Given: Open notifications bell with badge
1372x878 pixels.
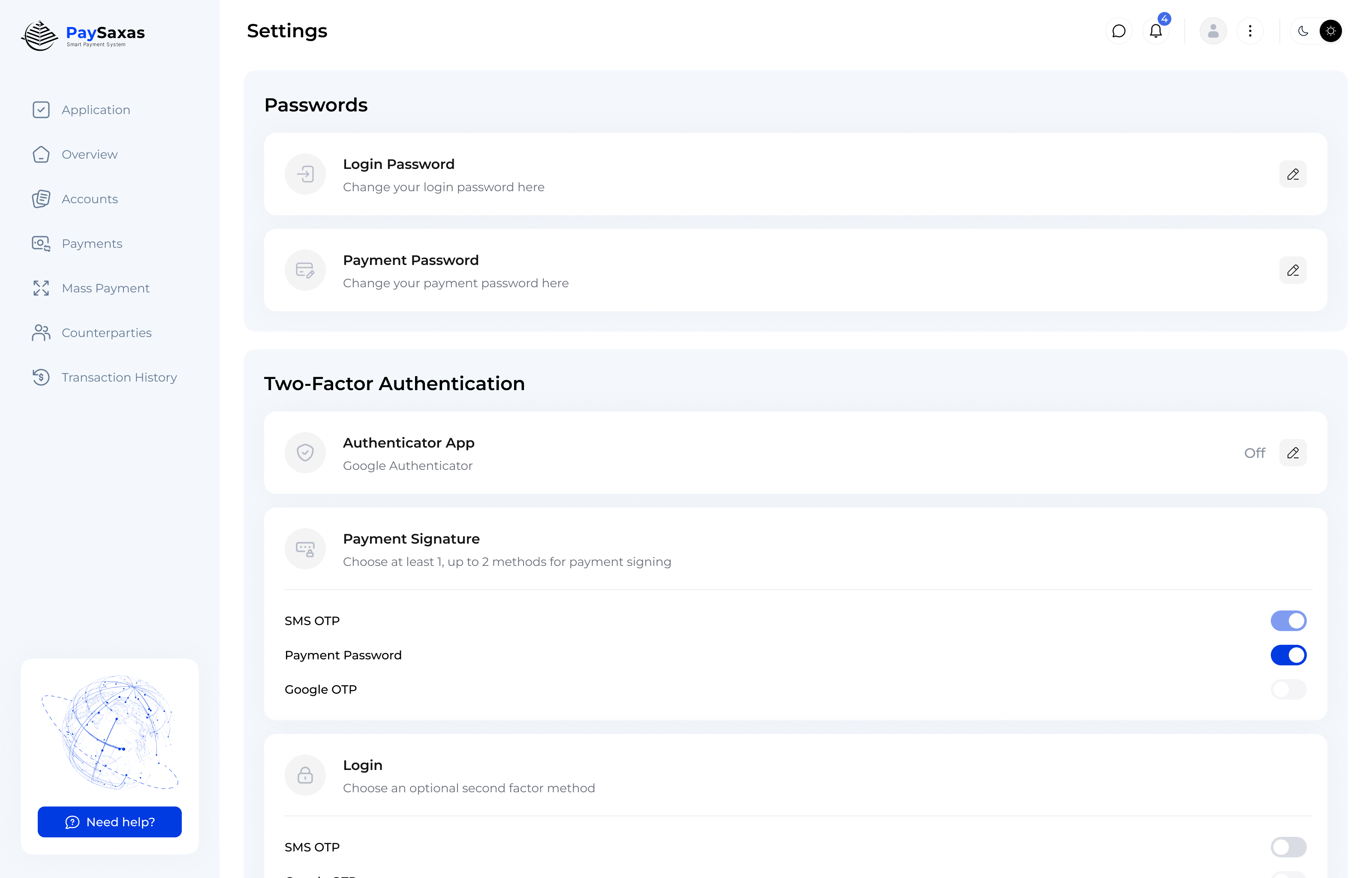Looking at the screenshot, I should click(1155, 31).
